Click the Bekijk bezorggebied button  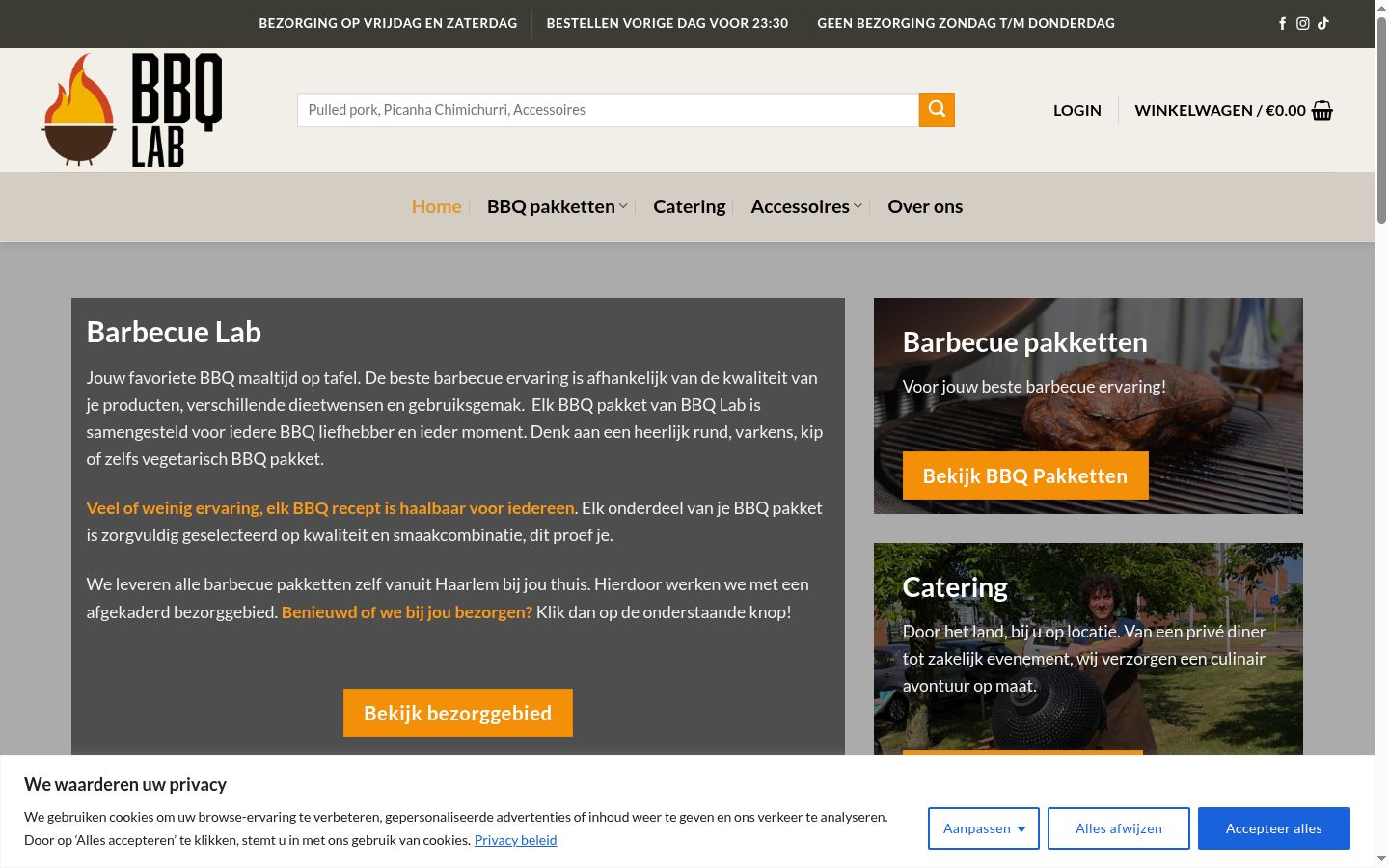[458, 713]
